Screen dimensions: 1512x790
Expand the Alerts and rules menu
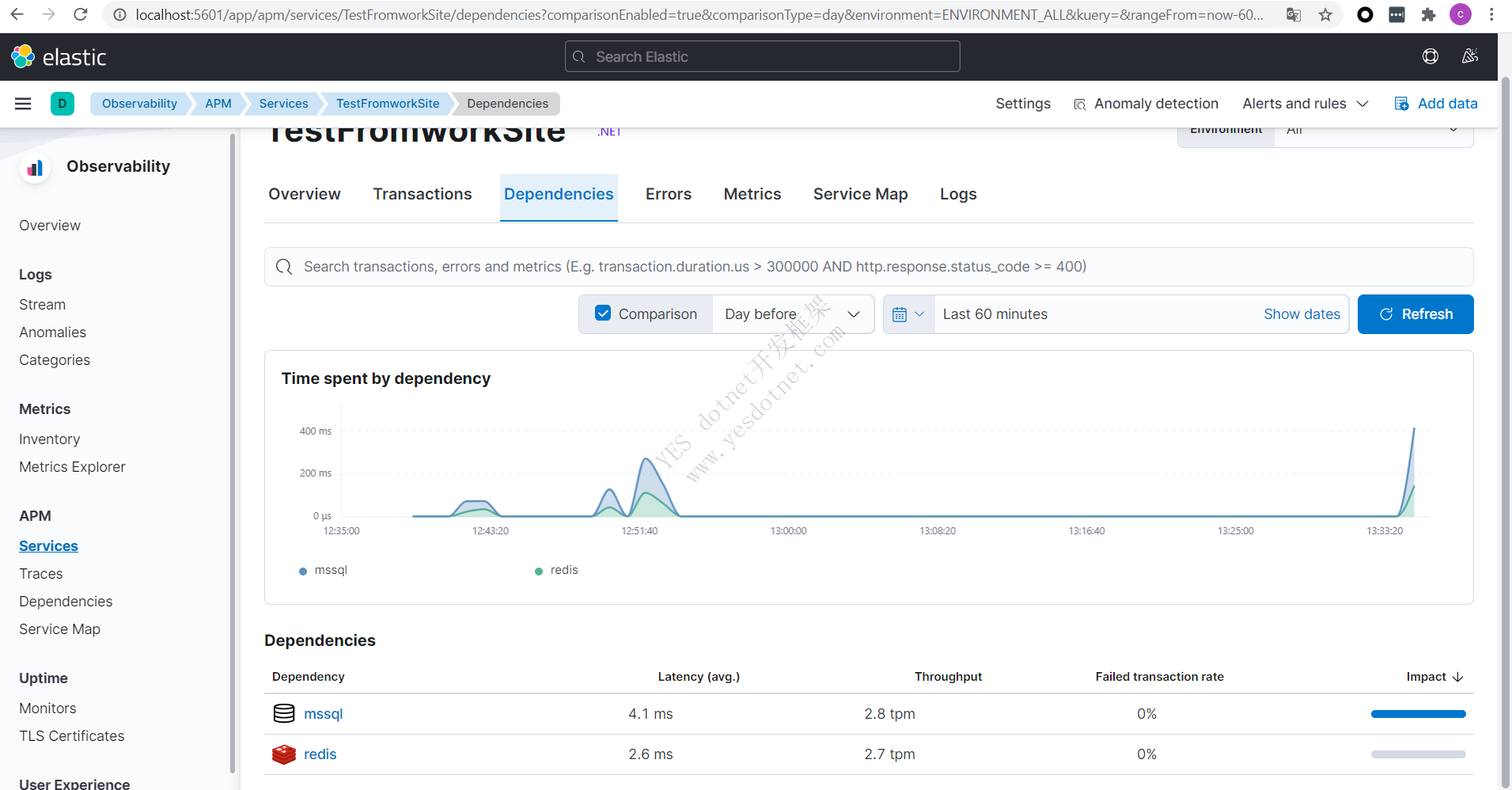[x=1305, y=104]
